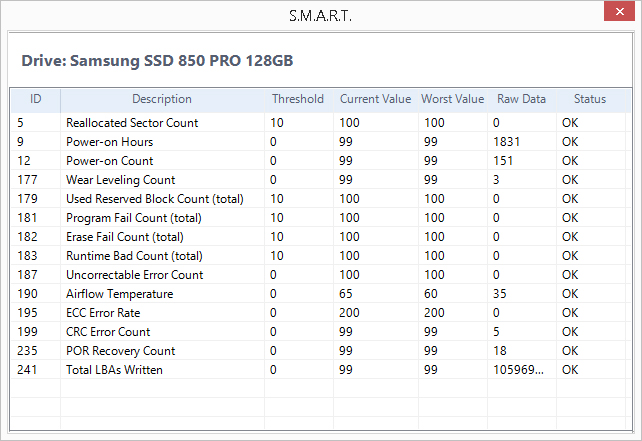
Task: Click the Current Value column header
Action: [375, 99]
